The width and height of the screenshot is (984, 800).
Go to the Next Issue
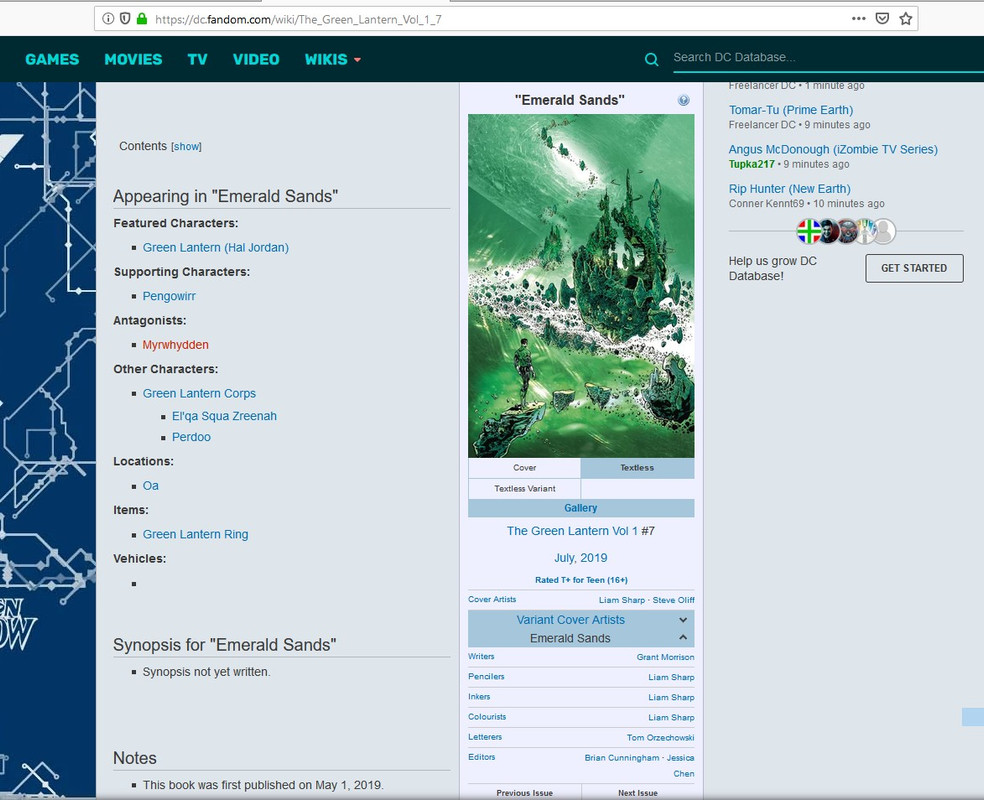[x=638, y=793]
